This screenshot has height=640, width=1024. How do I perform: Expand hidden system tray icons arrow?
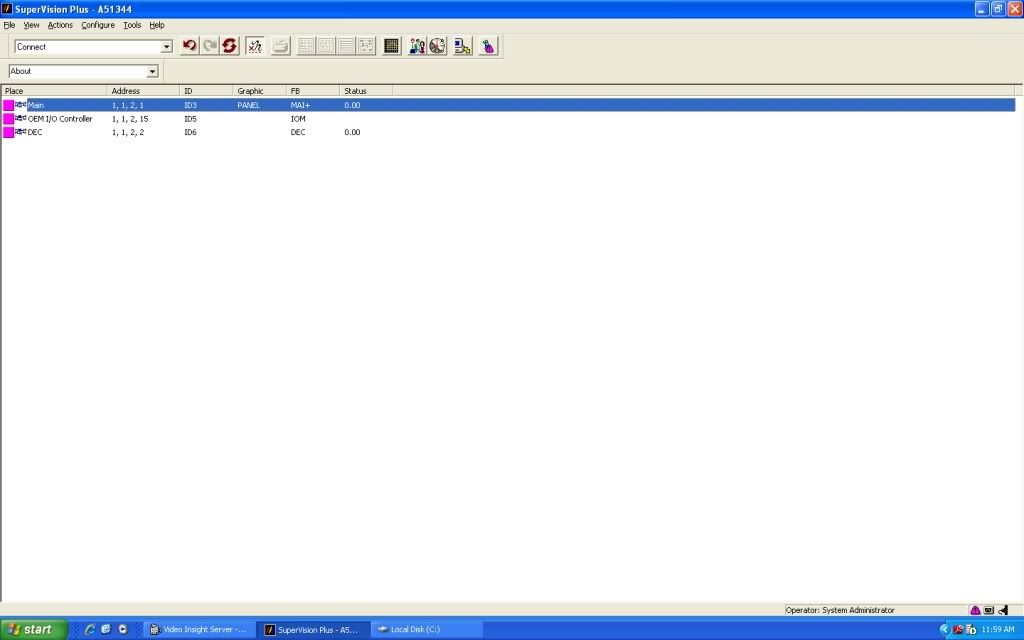click(944, 630)
